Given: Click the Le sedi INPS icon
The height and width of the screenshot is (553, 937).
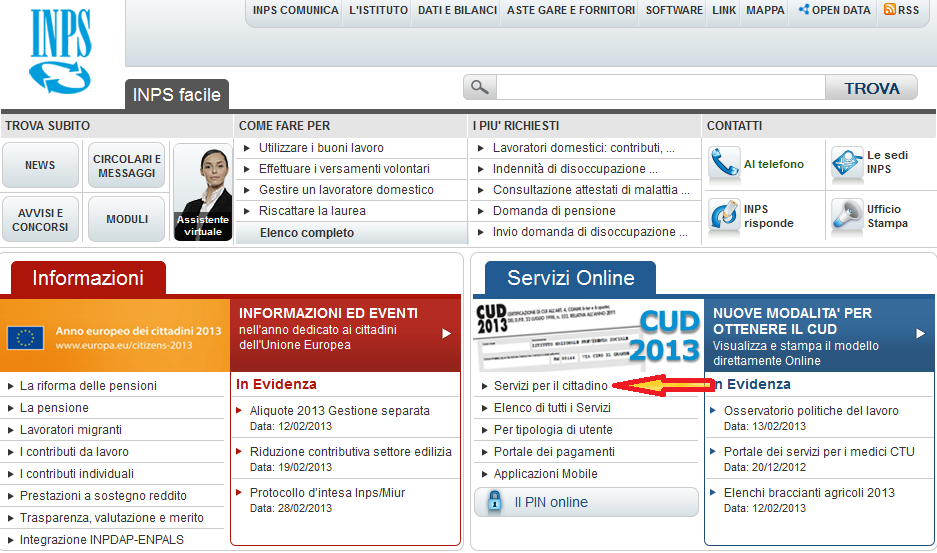Looking at the screenshot, I should click(847, 164).
